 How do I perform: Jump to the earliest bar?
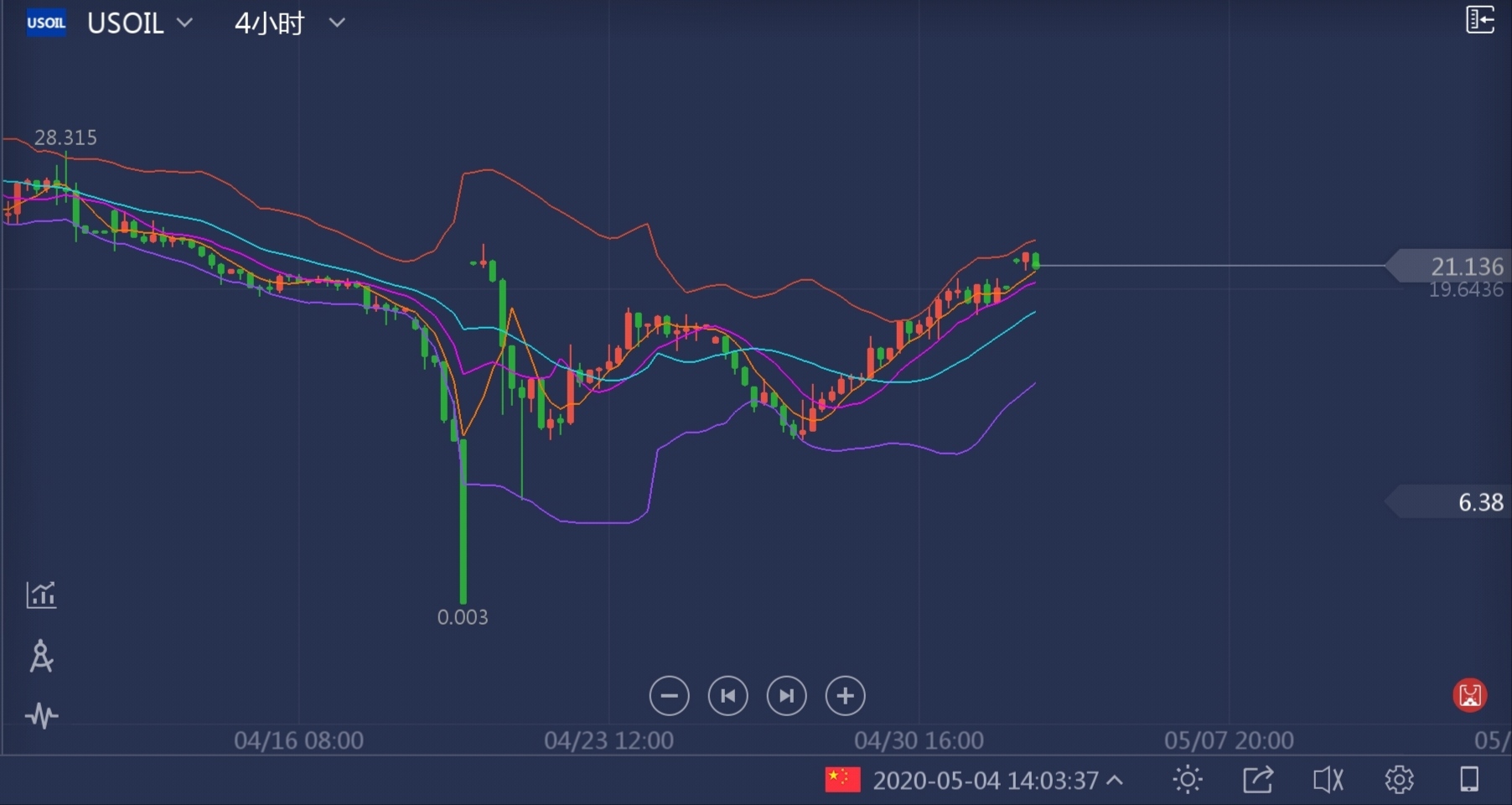pyautogui.click(x=728, y=696)
